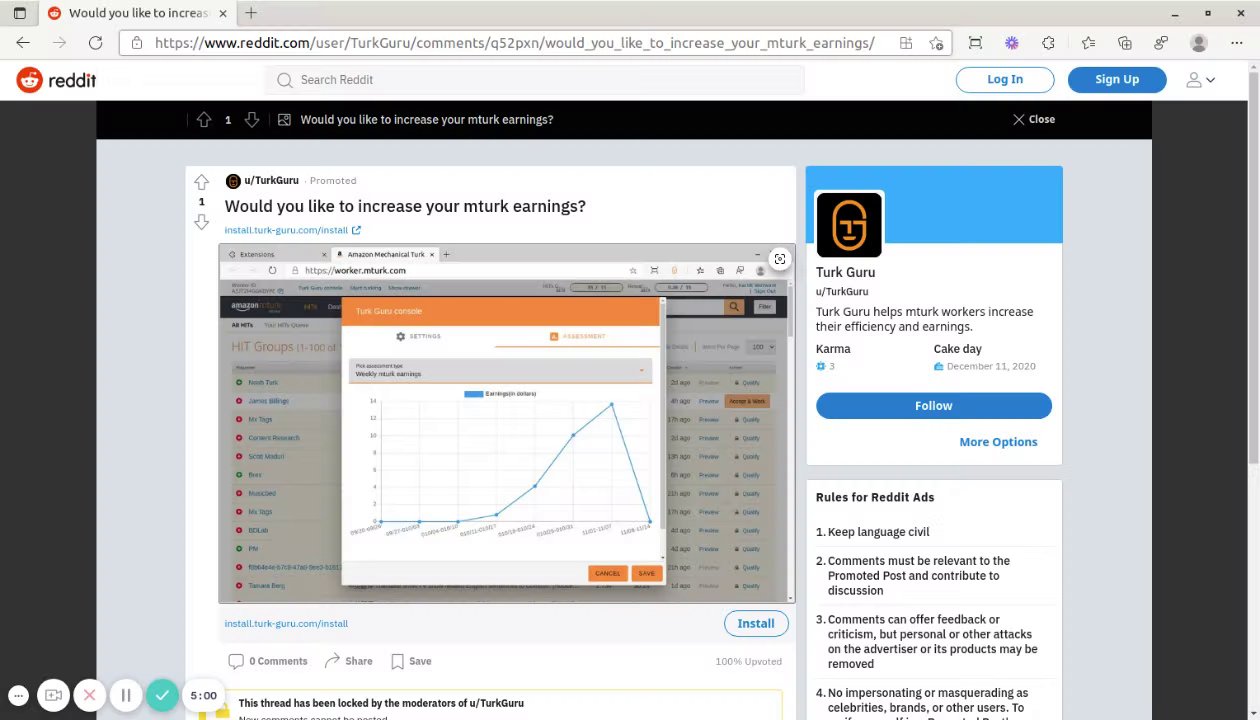Click the Log In button
Image resolution: width=1260 pixels, height=720 pixels.
1005,80
